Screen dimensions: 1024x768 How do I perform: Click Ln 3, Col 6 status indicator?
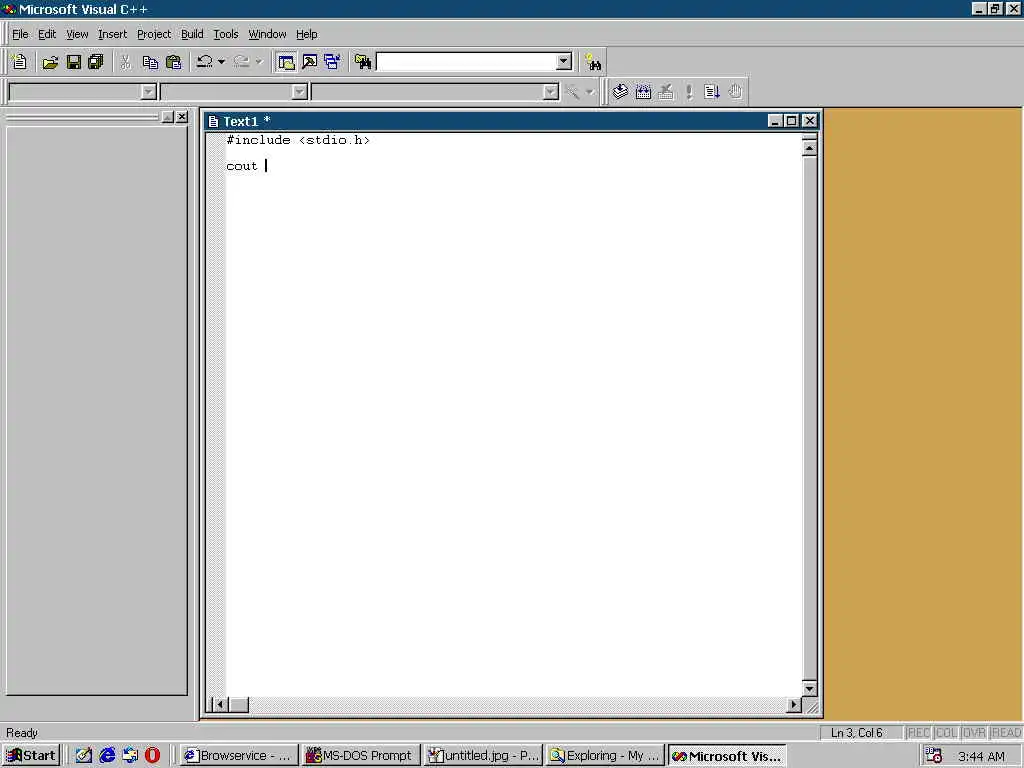pos(857,733)
